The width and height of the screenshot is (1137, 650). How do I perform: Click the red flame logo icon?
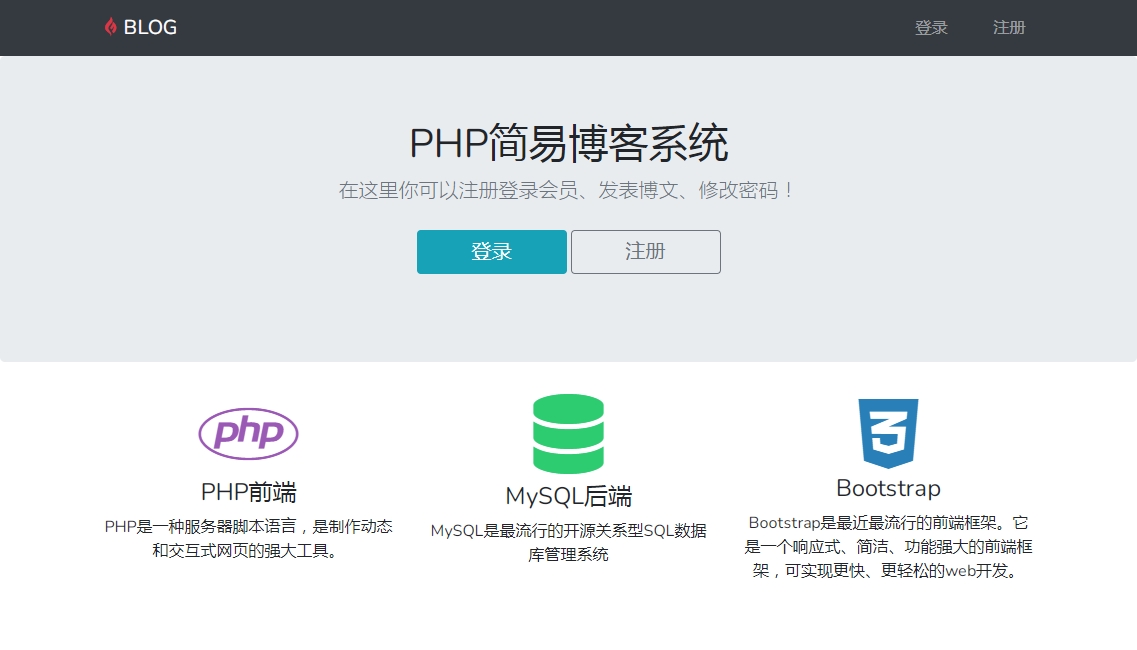click(x=110, y=27)
